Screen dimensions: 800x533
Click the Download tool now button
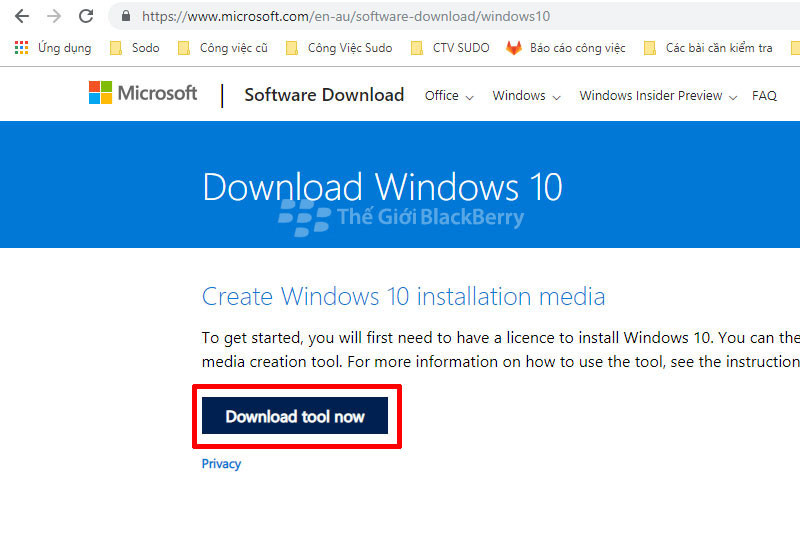click(x=295, y=416)
